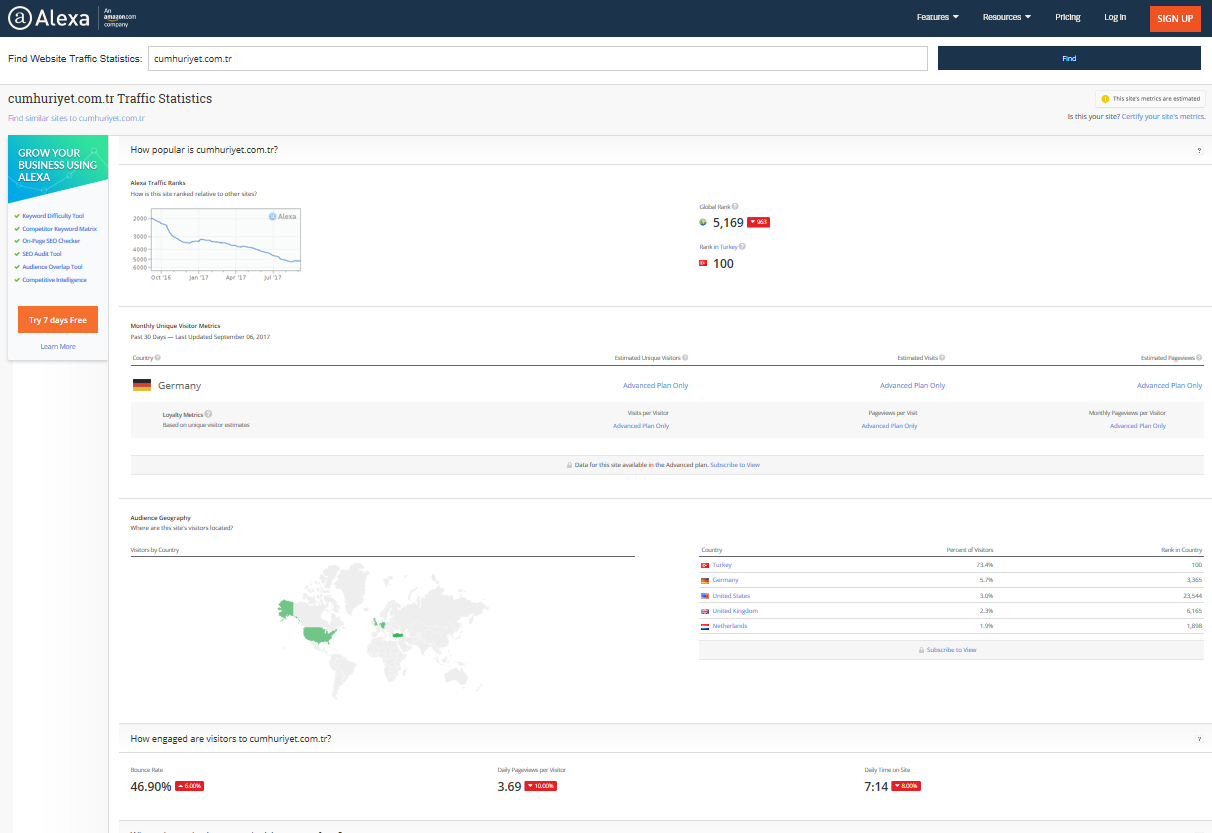Click the help icon beside Rank in Turkey

point(742,246)
